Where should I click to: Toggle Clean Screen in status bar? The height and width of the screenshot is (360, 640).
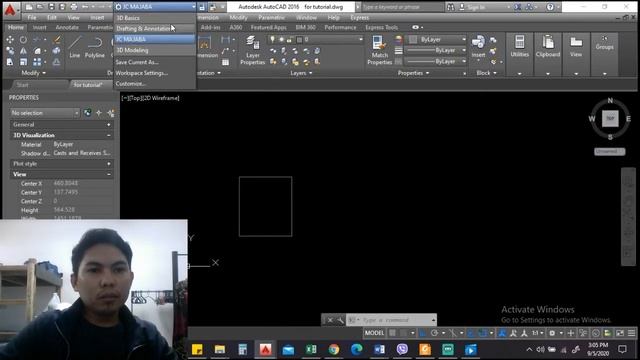pyautogui.click(x=620, y=333)
